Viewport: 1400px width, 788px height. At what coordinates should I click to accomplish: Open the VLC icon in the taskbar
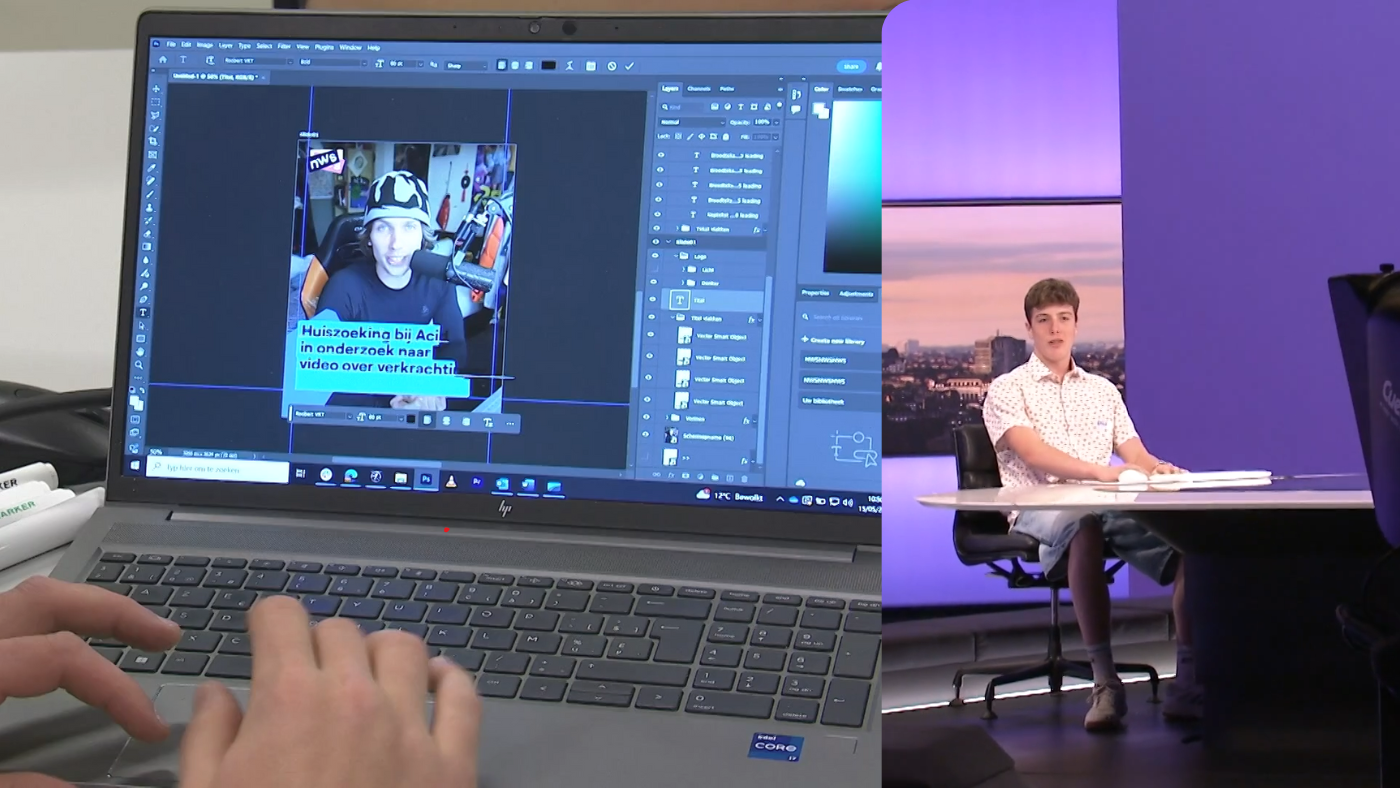point(451,481)
